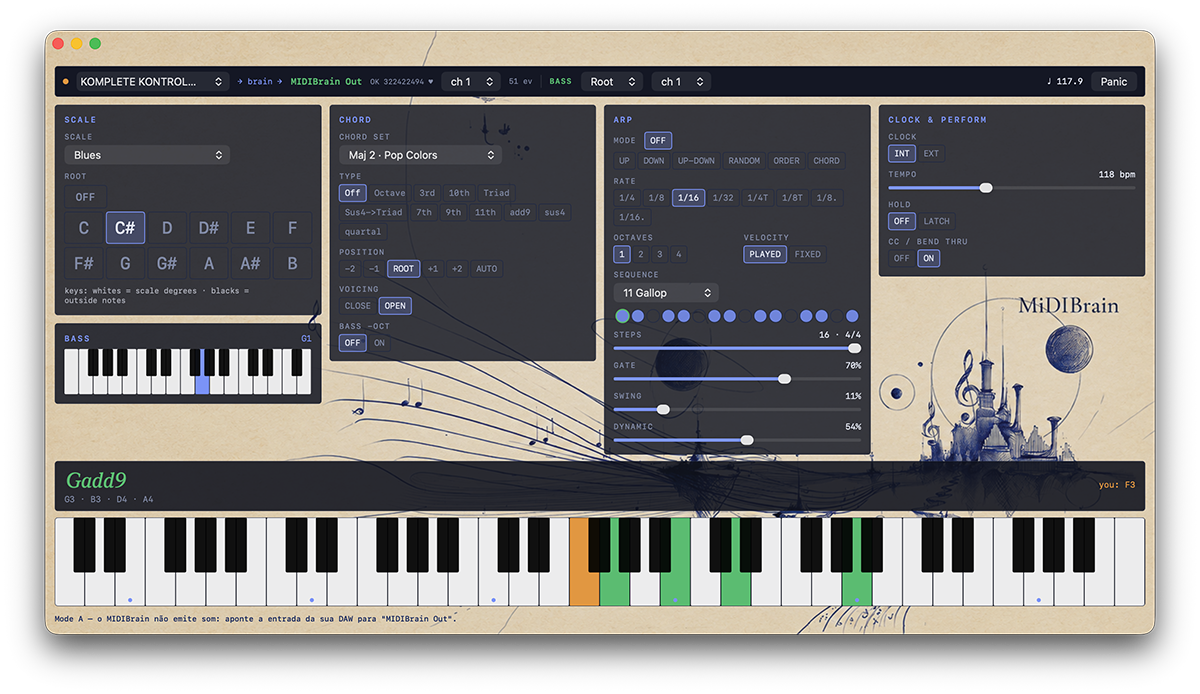Click the quarter-note tempo readout 117.9
This screenshot has height=694, width=1200.
pos(1065,82)
